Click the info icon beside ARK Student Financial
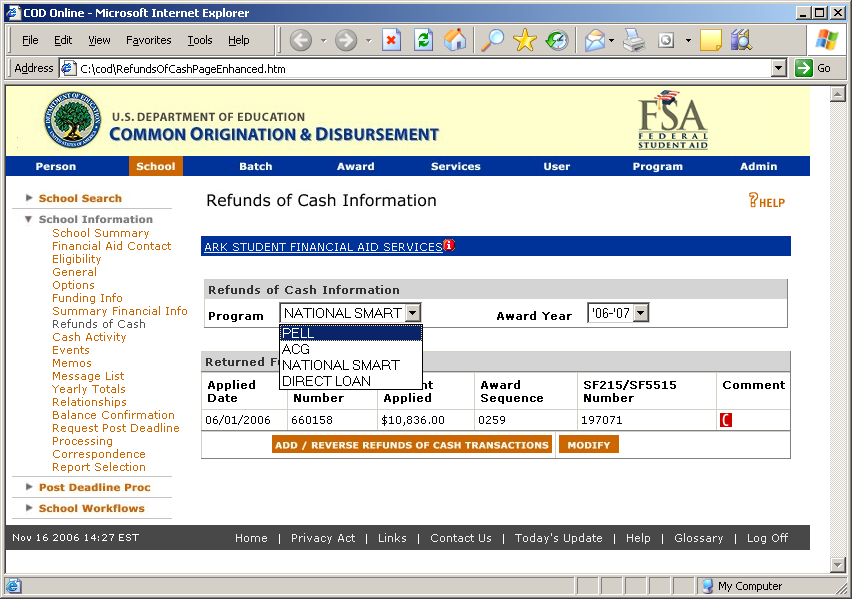This screenshot has width=852, height=599. (x=449, y=245)
